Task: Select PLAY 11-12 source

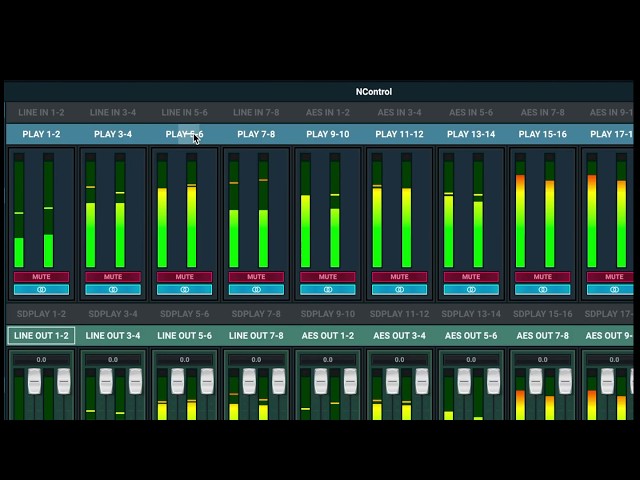Action: click(400, 134)
